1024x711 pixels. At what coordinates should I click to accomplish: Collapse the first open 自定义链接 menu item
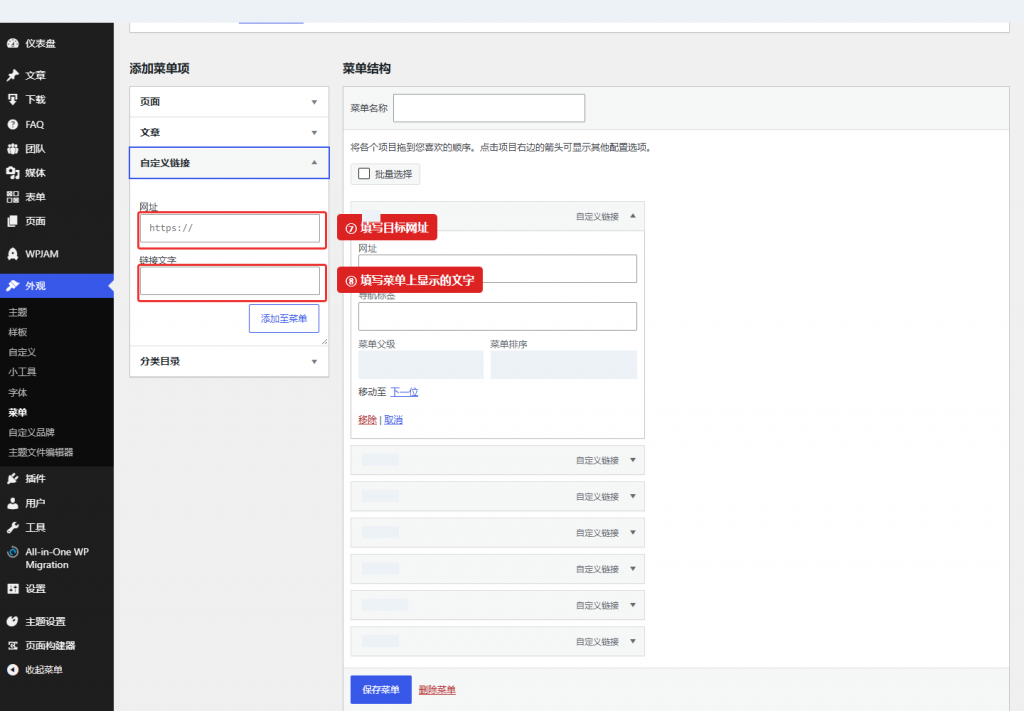(632, 216)
